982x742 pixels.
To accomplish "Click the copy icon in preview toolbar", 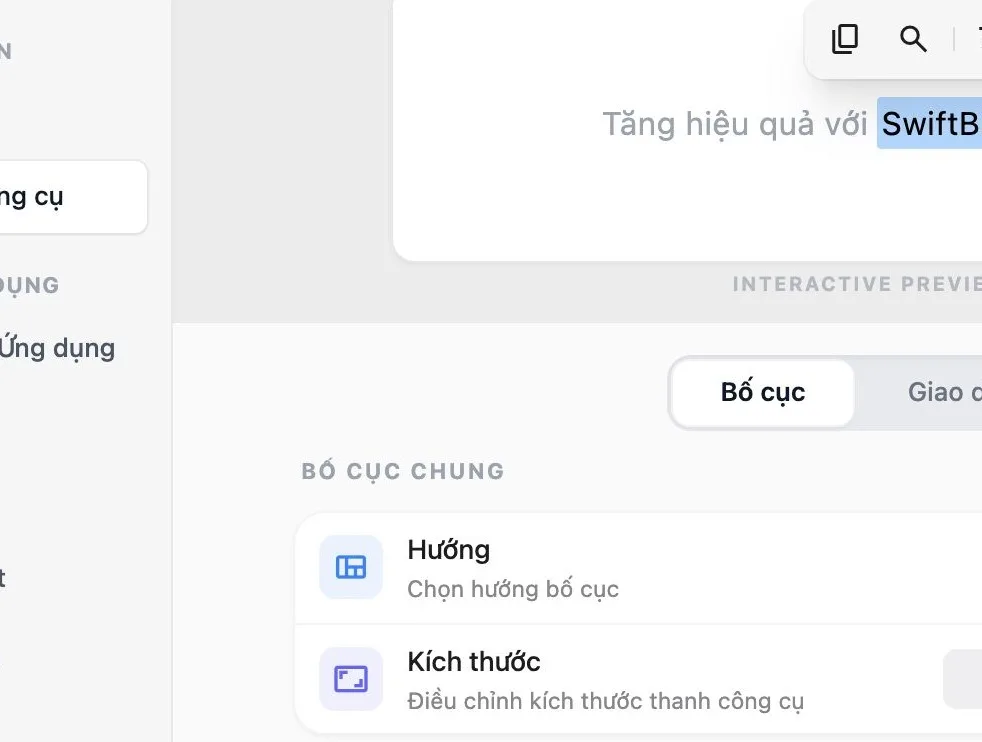I will pos(844,39).
